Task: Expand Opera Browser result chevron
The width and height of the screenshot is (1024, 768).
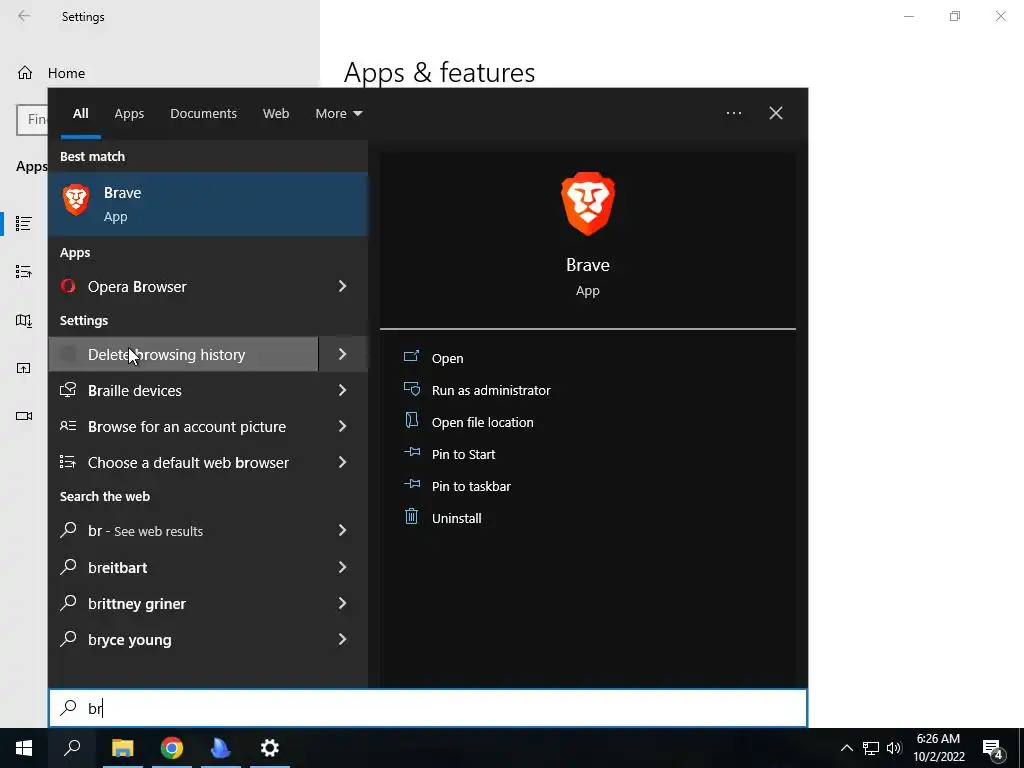Action: [342, 286]
